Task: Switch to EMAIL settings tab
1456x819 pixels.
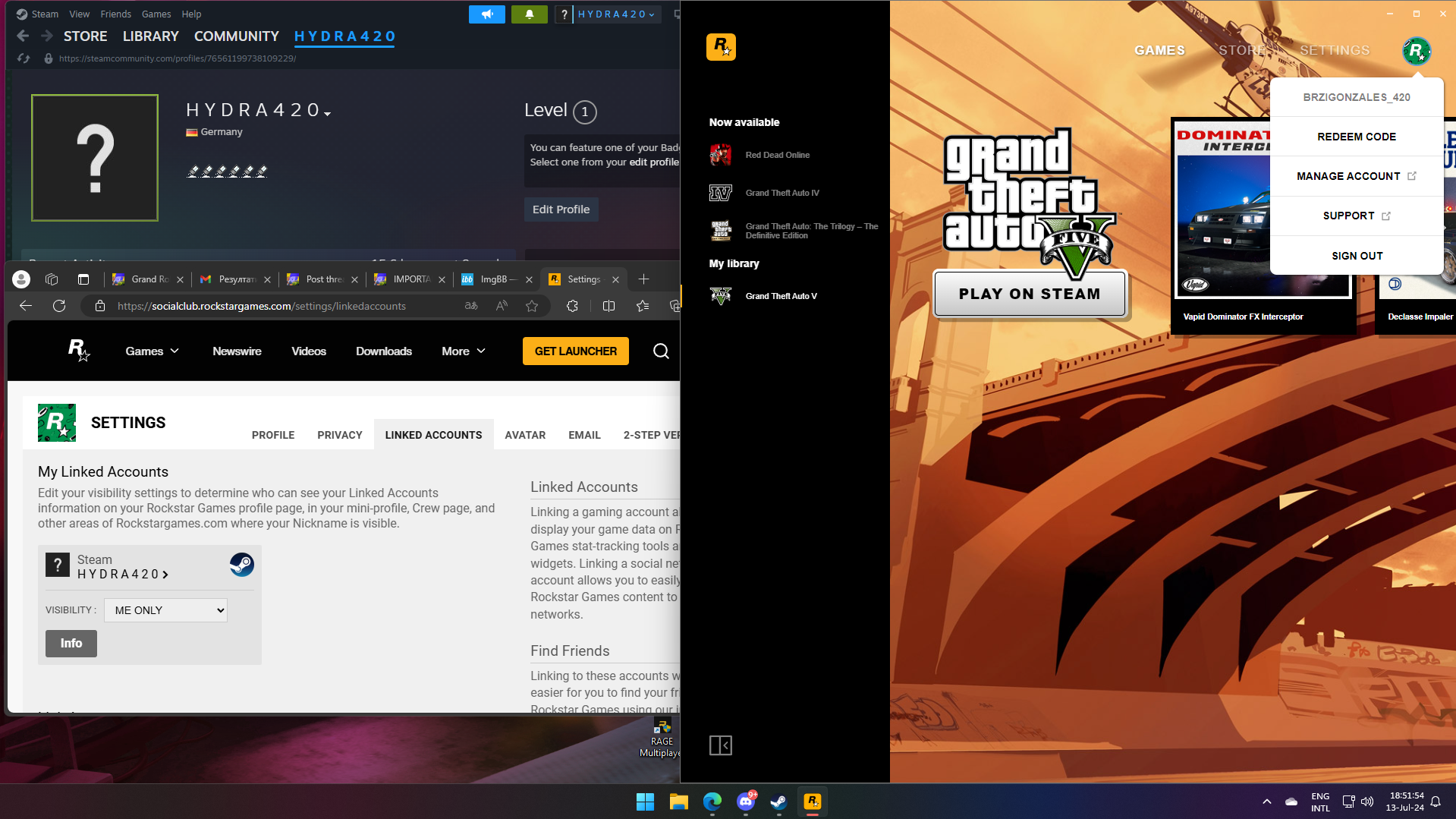Action: [x=584, y=435]
